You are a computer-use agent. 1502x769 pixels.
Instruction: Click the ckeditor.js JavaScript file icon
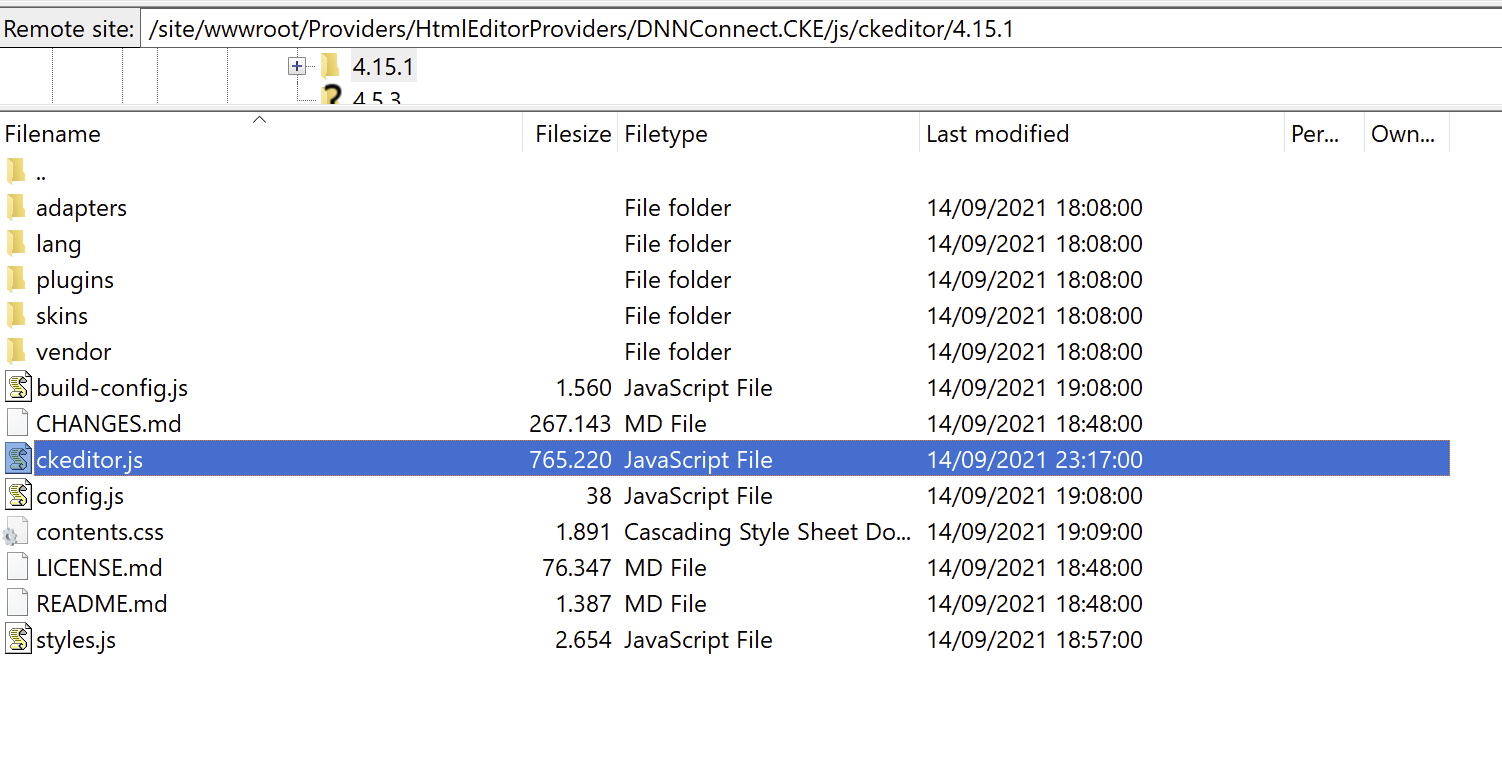19,458
